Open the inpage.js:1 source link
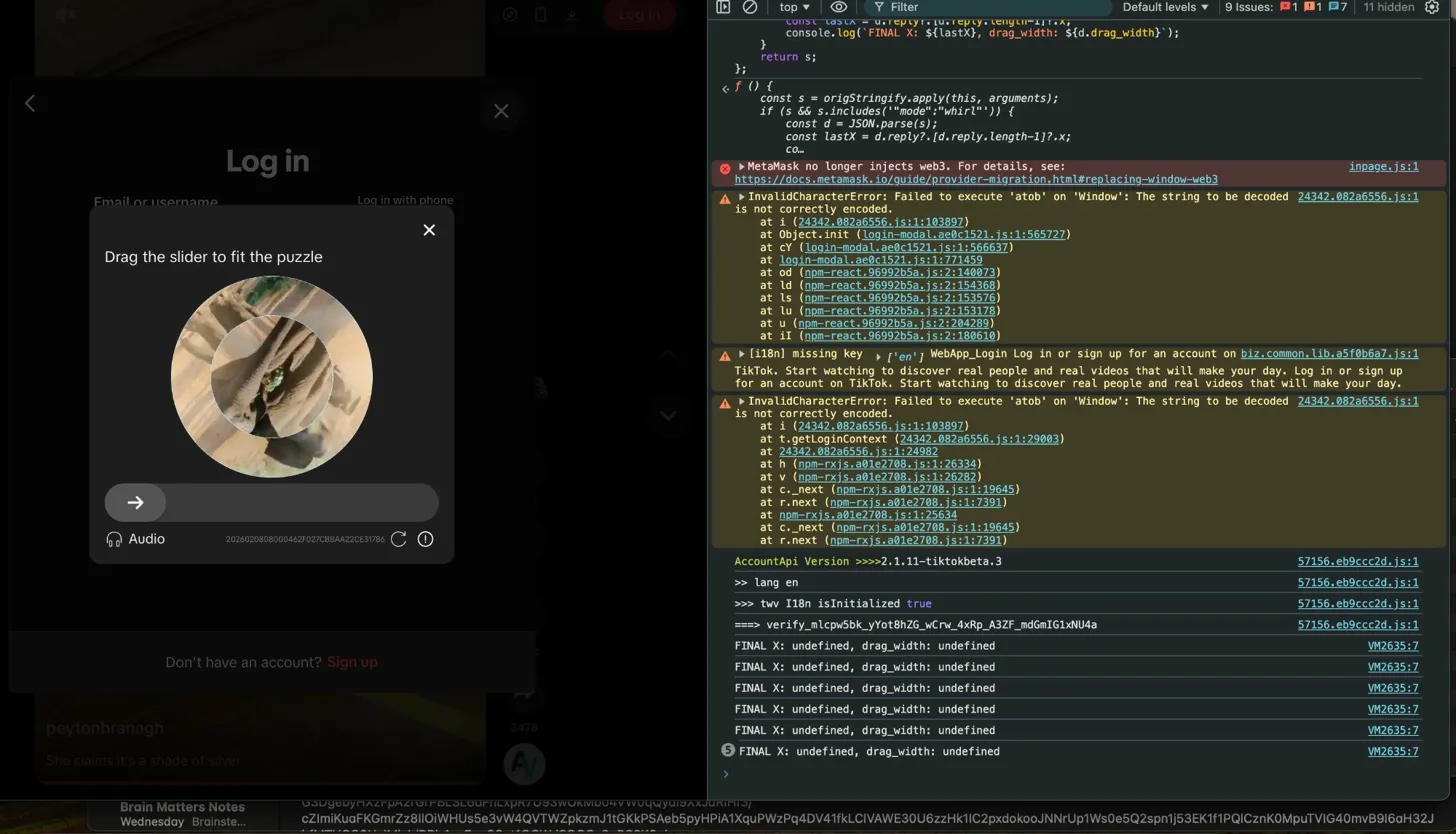This screenshot has width=1456, height=834. click(x=1383, y=166)
